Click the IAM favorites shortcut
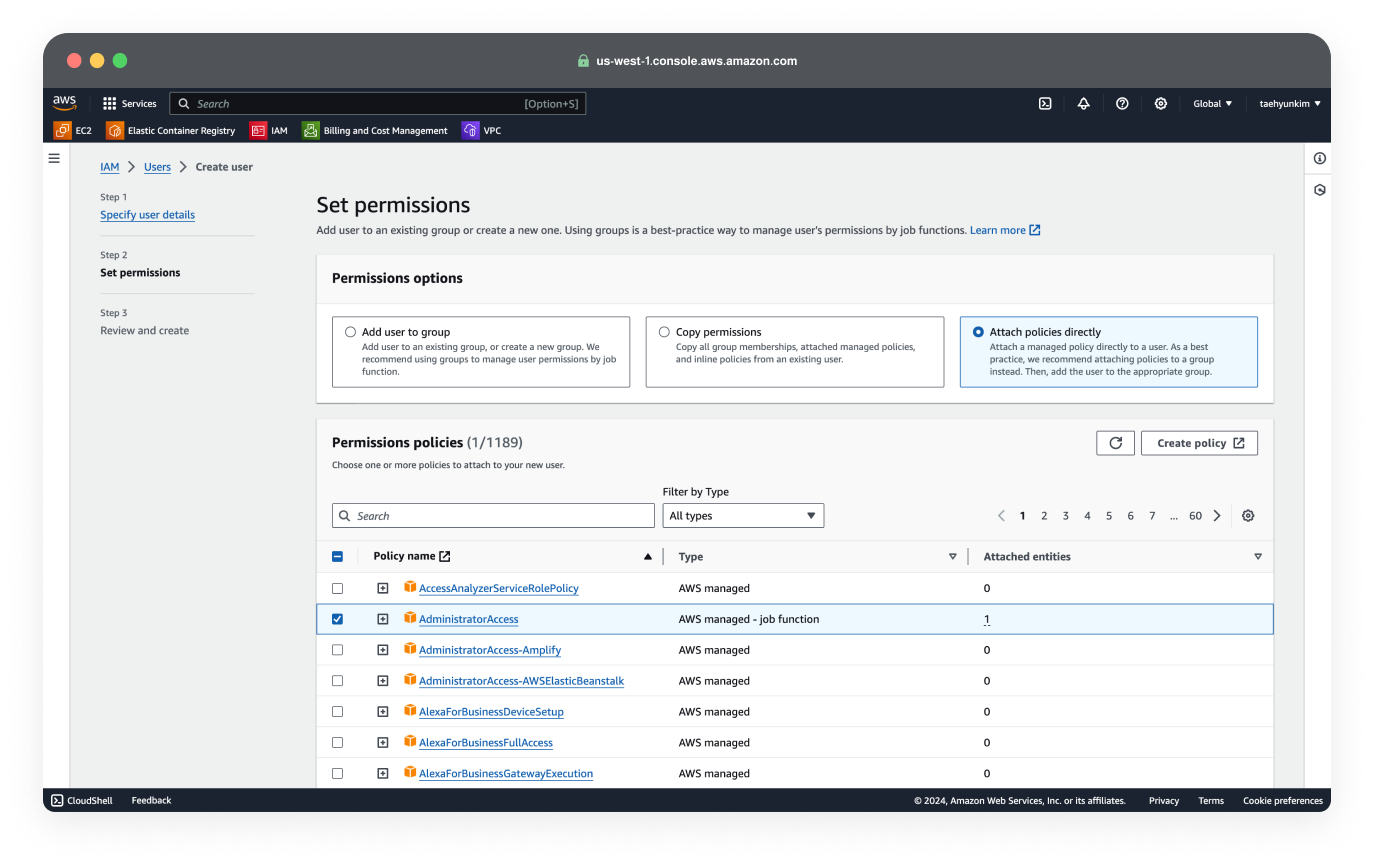 (268, 130)
